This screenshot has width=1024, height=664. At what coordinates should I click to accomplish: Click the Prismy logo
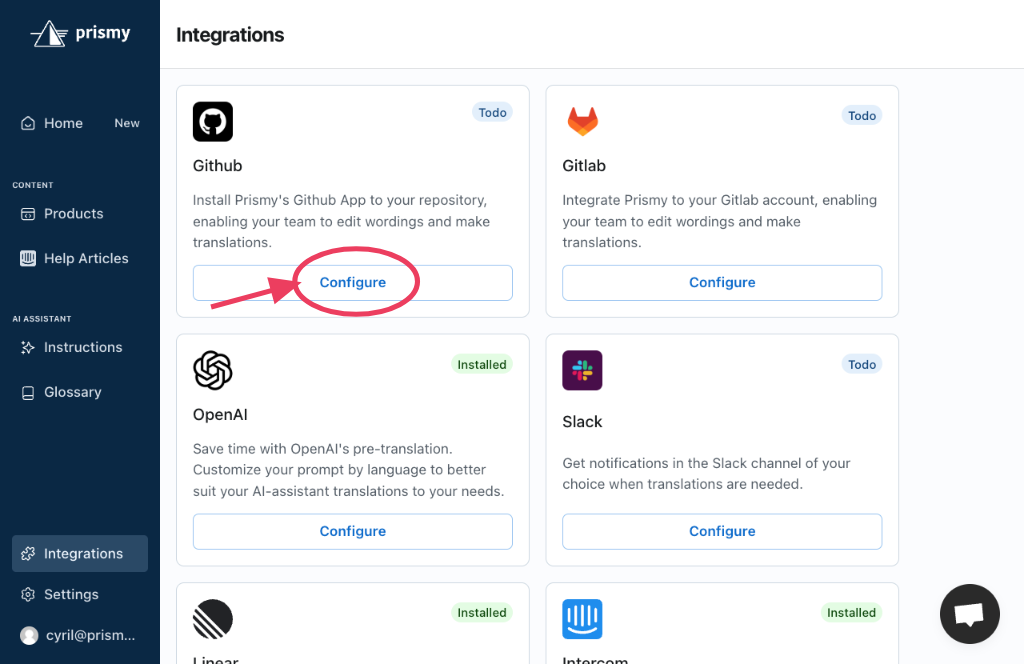pyautogui.click(x=80, y=33)
